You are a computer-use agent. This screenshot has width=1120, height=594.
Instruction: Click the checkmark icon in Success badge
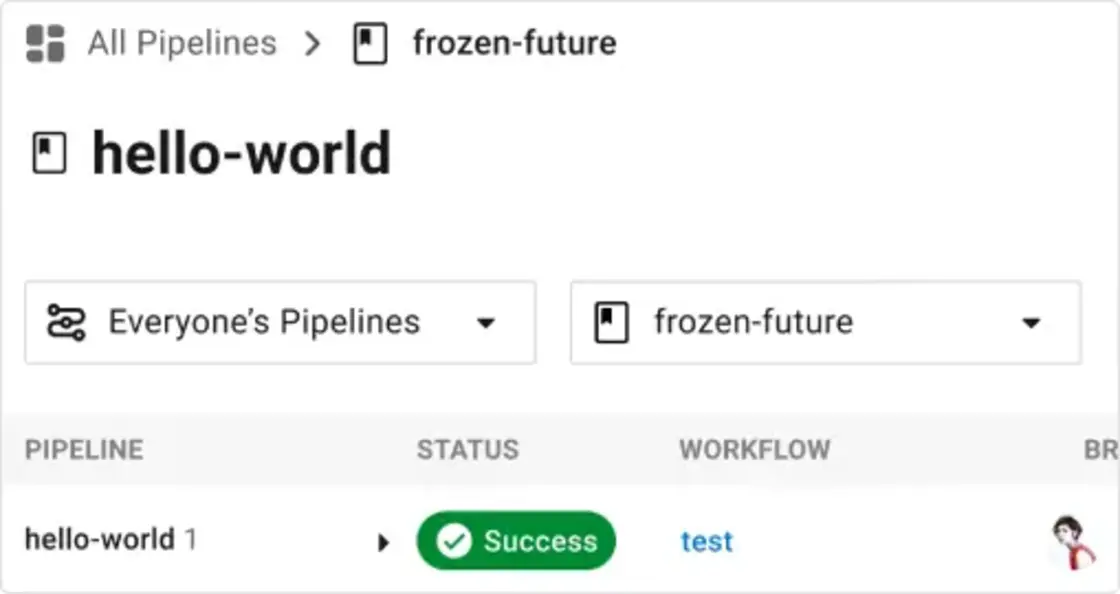[x=454, y=541]
